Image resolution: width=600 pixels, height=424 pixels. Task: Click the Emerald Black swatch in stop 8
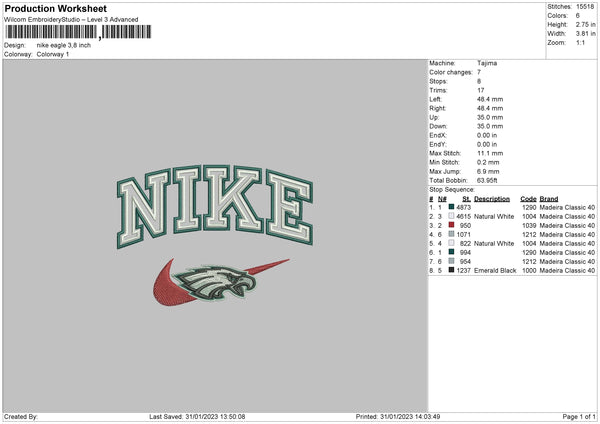coord(452,270)
